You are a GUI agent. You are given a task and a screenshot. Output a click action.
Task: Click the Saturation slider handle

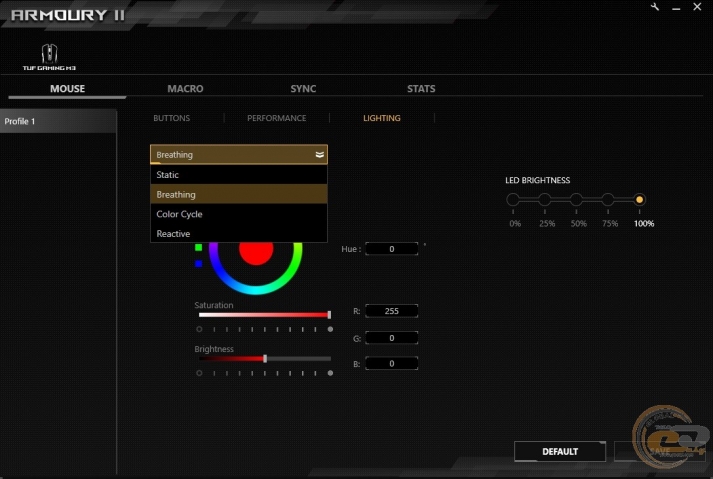(x=329, y=315)
